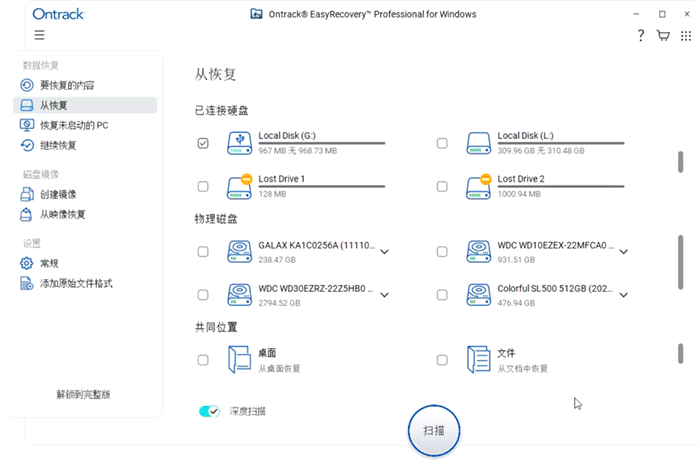Viewport: 700px width, 462px height.
Task: Click the 从桌面恢复 description text
Action: pyautogui.click(x=279, y=368)
